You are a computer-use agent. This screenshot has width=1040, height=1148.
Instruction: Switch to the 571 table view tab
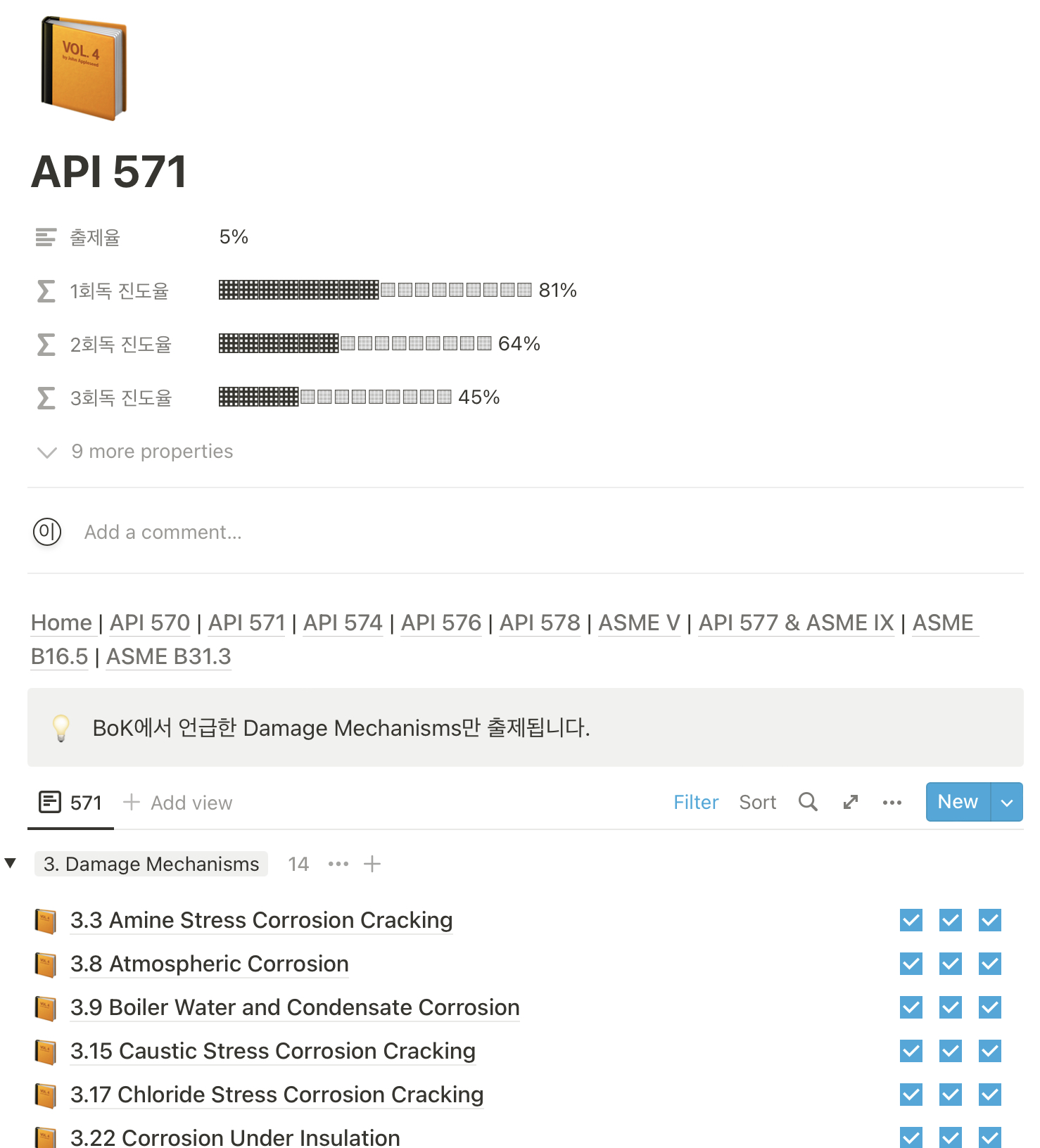70,802
